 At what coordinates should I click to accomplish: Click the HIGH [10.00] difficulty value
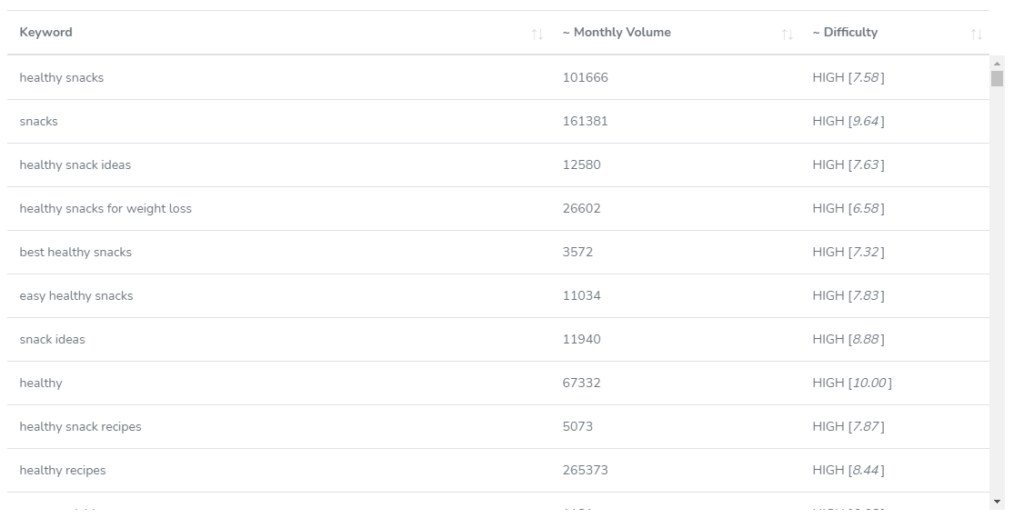(853, 383)
